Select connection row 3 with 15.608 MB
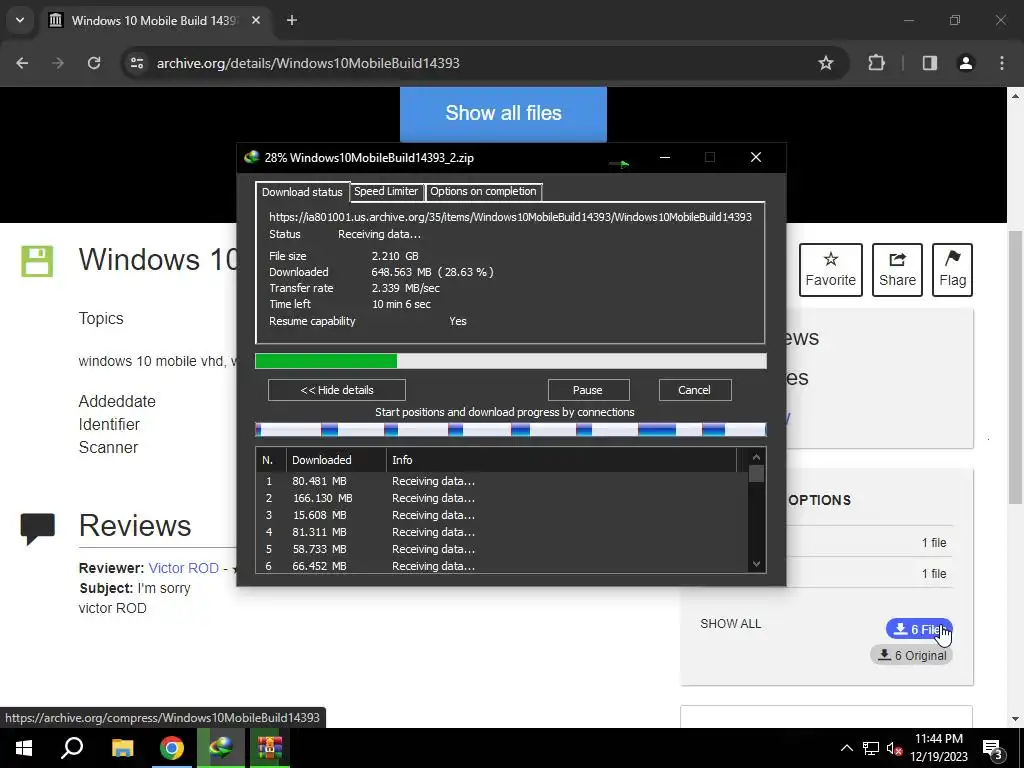The height and width of the screenshot is (768, 1024). pos(502,515)
